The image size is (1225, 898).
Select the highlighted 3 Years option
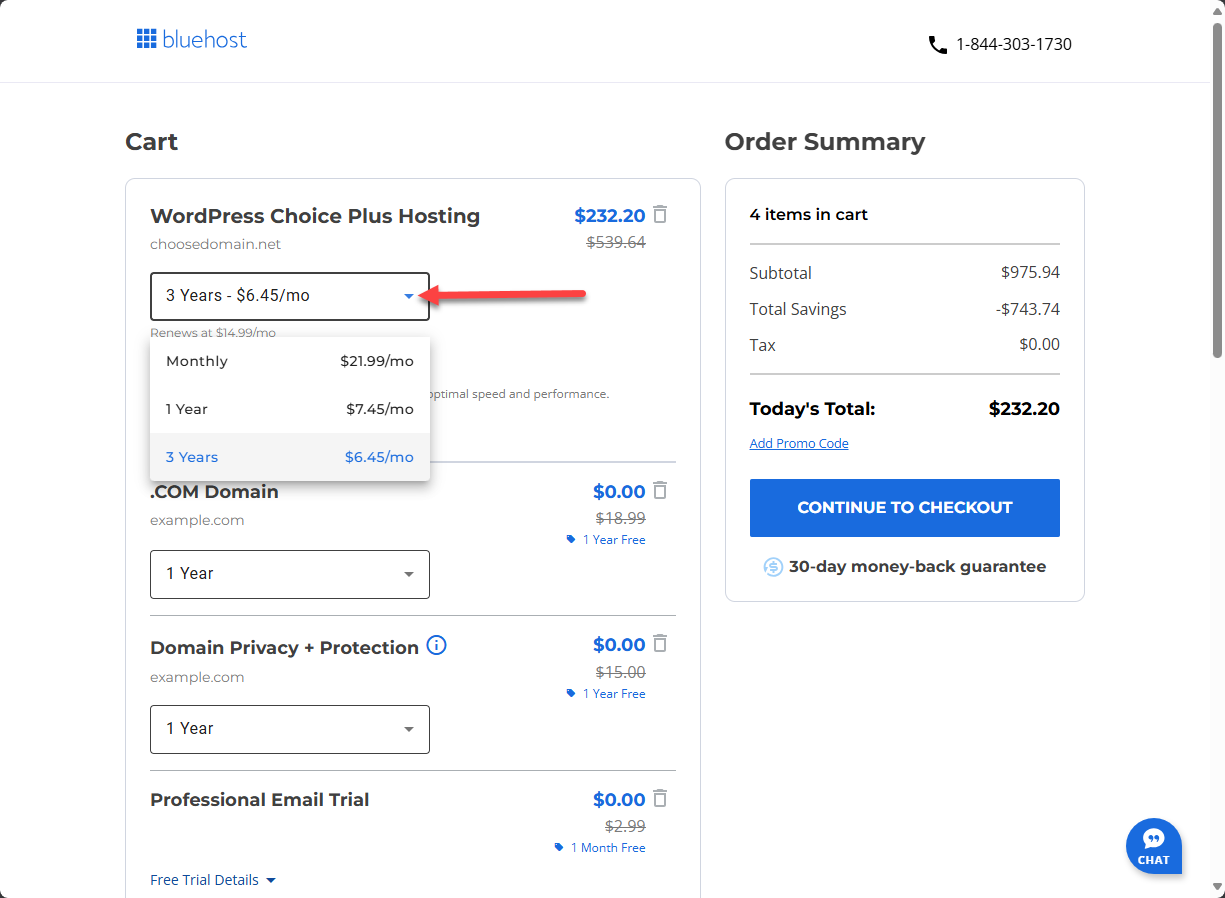point(289,456)
